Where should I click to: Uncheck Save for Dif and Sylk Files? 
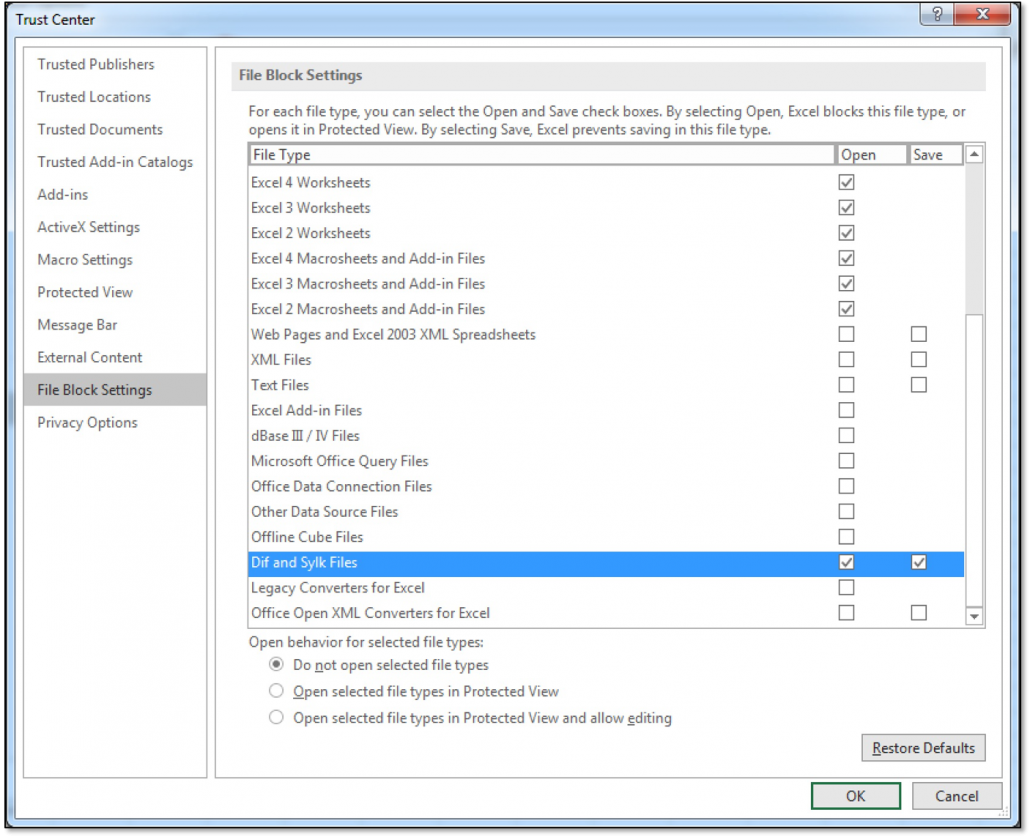[918, 562]
